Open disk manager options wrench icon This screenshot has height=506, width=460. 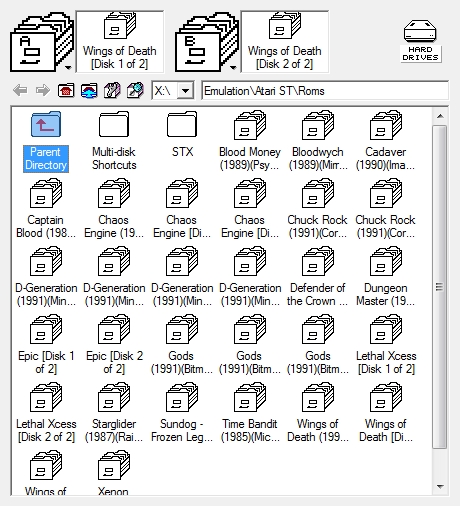pos(112,90)
